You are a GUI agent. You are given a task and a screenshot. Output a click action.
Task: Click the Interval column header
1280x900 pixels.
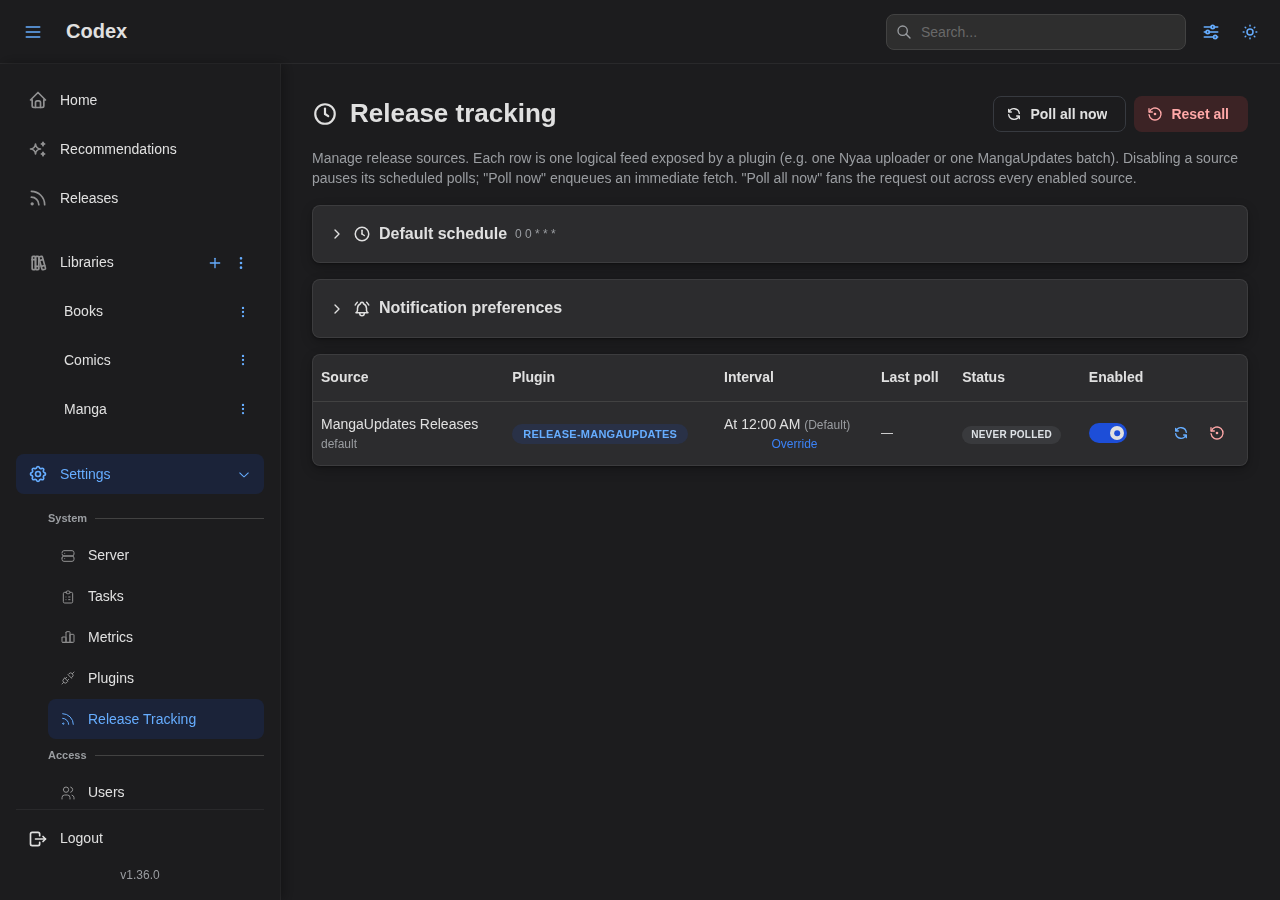pos(749,377)
